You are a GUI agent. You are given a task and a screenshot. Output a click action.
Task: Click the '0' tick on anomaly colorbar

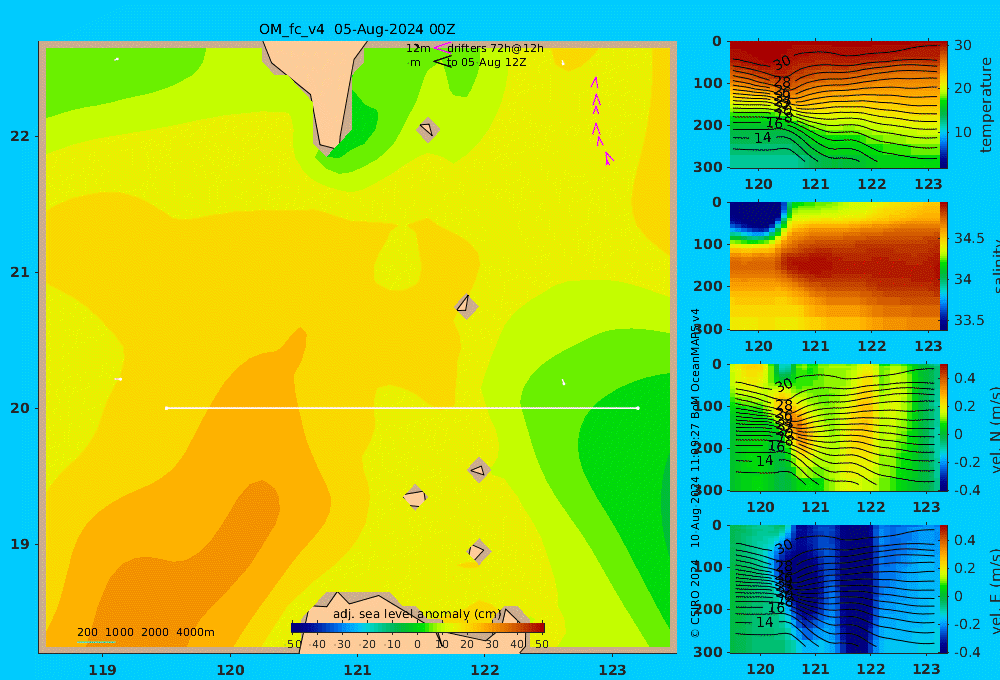click(418, 644)
